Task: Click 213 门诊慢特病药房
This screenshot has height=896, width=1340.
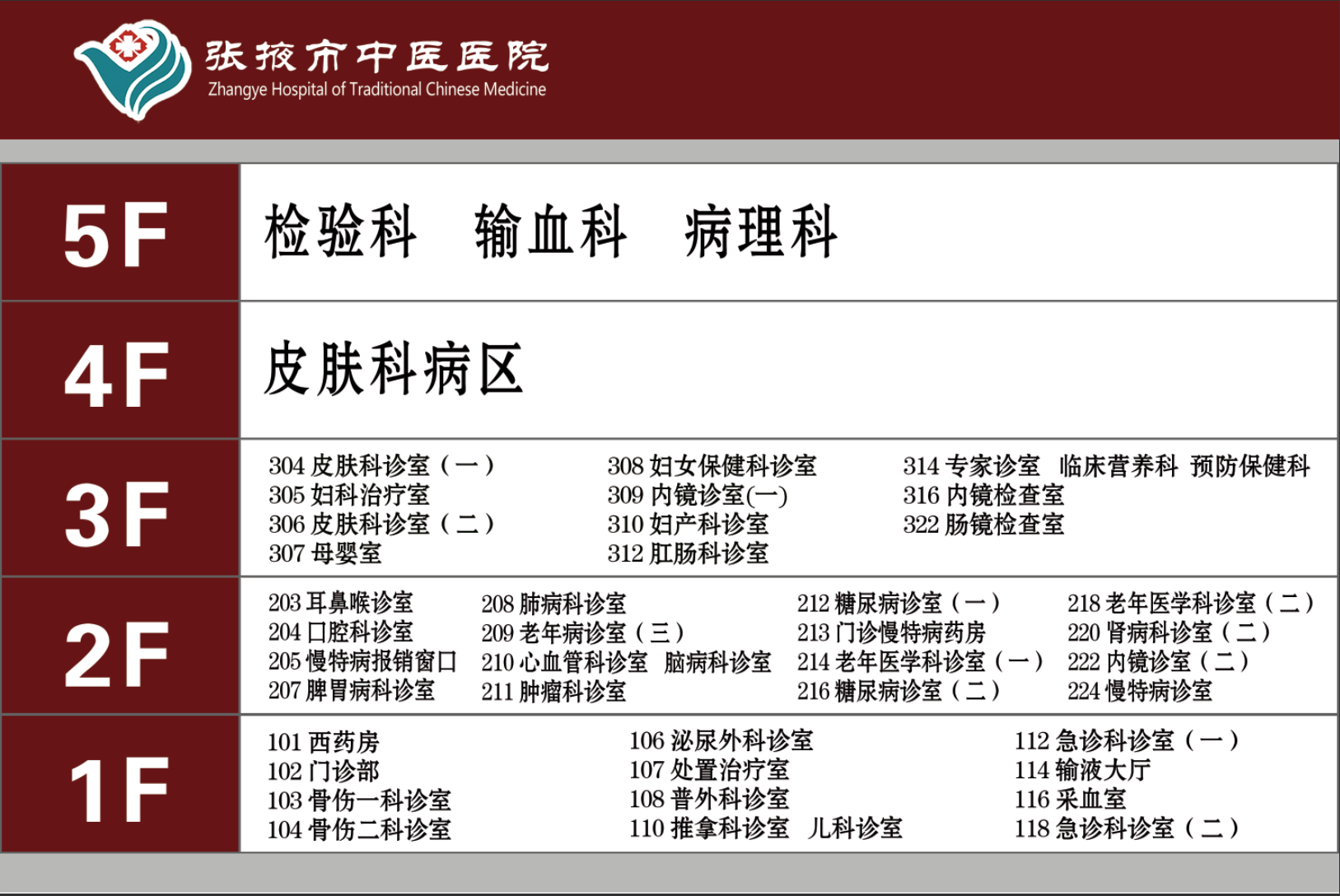Action: (891, 632)
